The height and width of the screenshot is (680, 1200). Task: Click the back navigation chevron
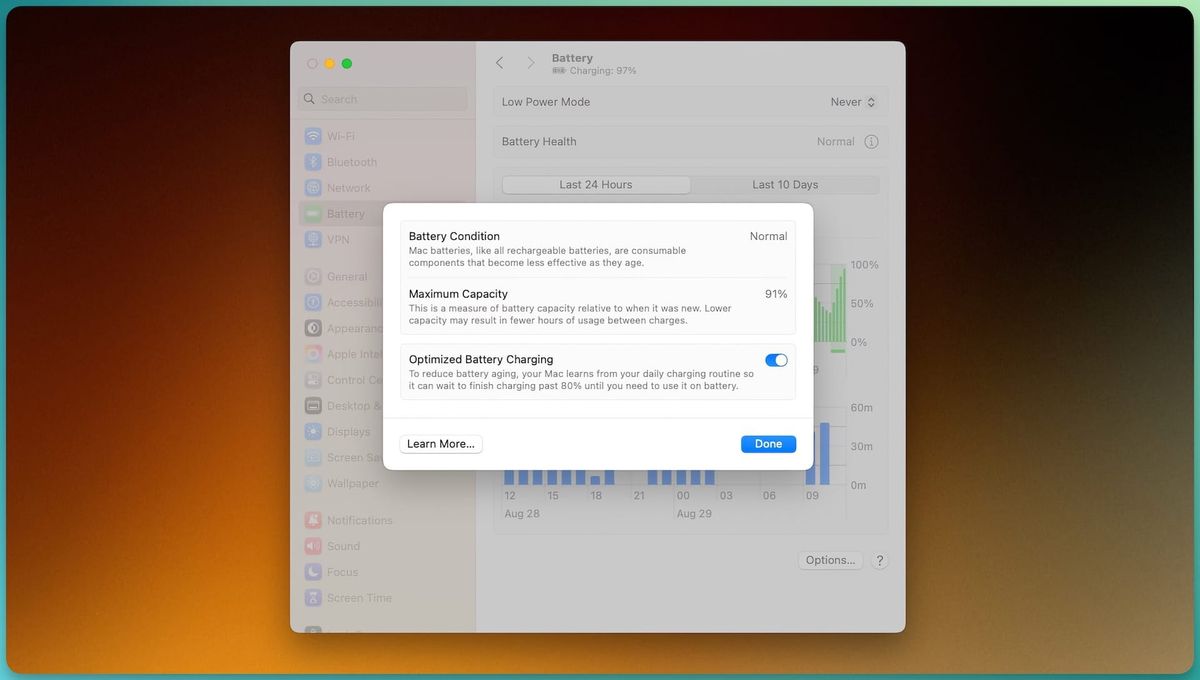click(499, 62)
